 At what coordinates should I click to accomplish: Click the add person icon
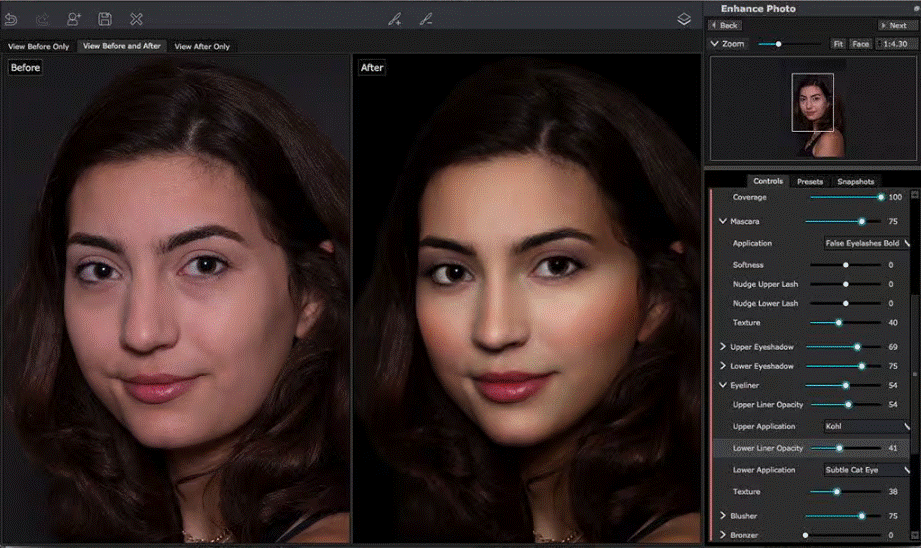coord(73,19)
